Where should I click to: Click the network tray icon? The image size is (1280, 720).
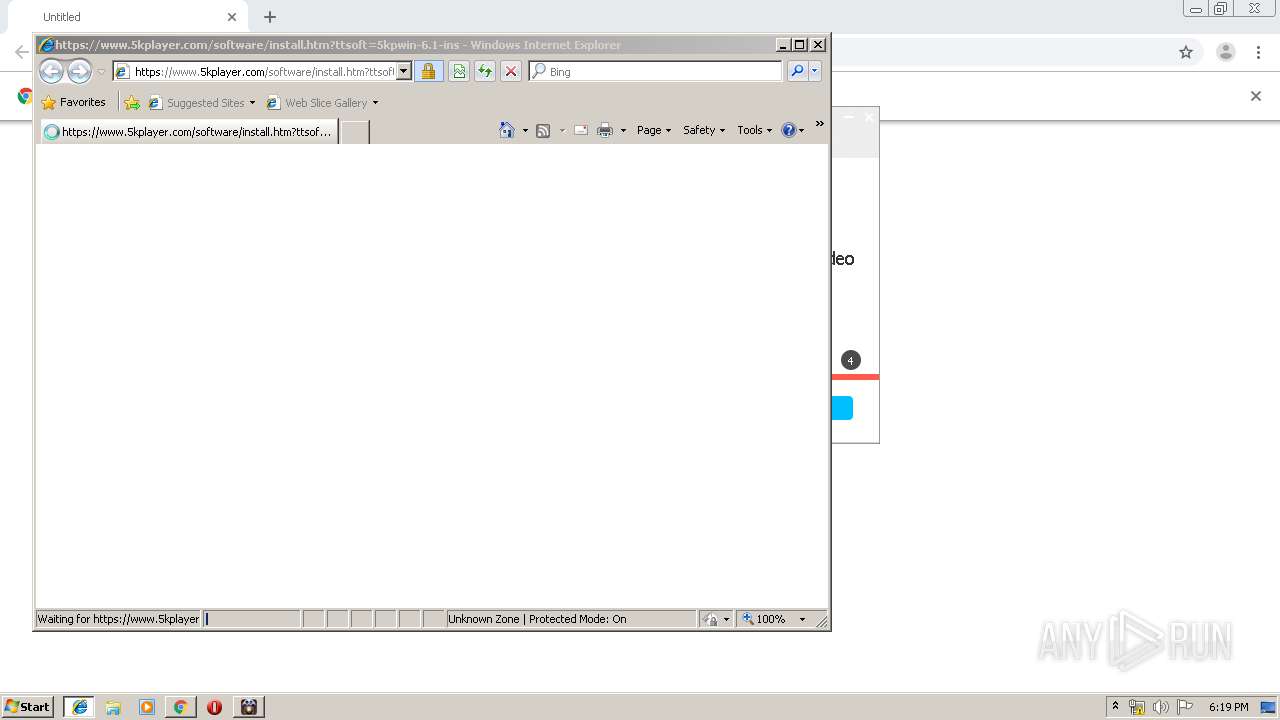(x=1137, y=707)
